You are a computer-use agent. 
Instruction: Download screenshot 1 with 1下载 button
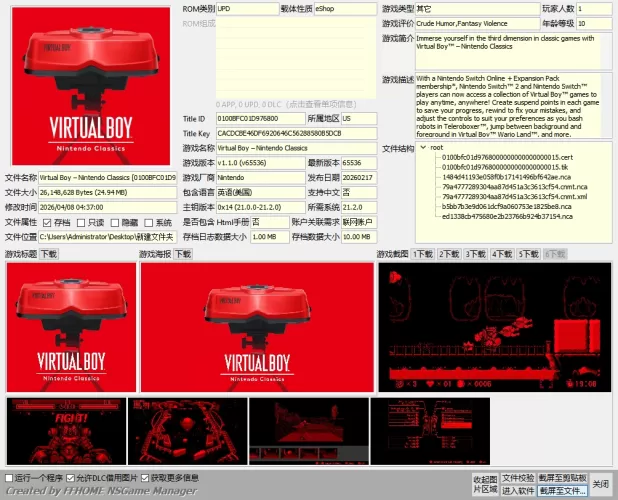[x=423, y=254]
